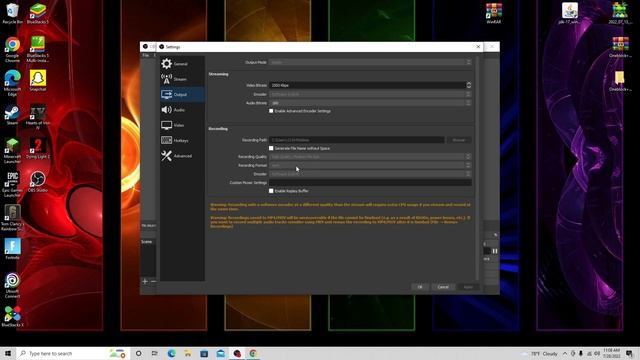Image resolution: width=640 pixels, height=360 pixels.
Task: Open Task View on the taskbar
Action: [154, 353]
